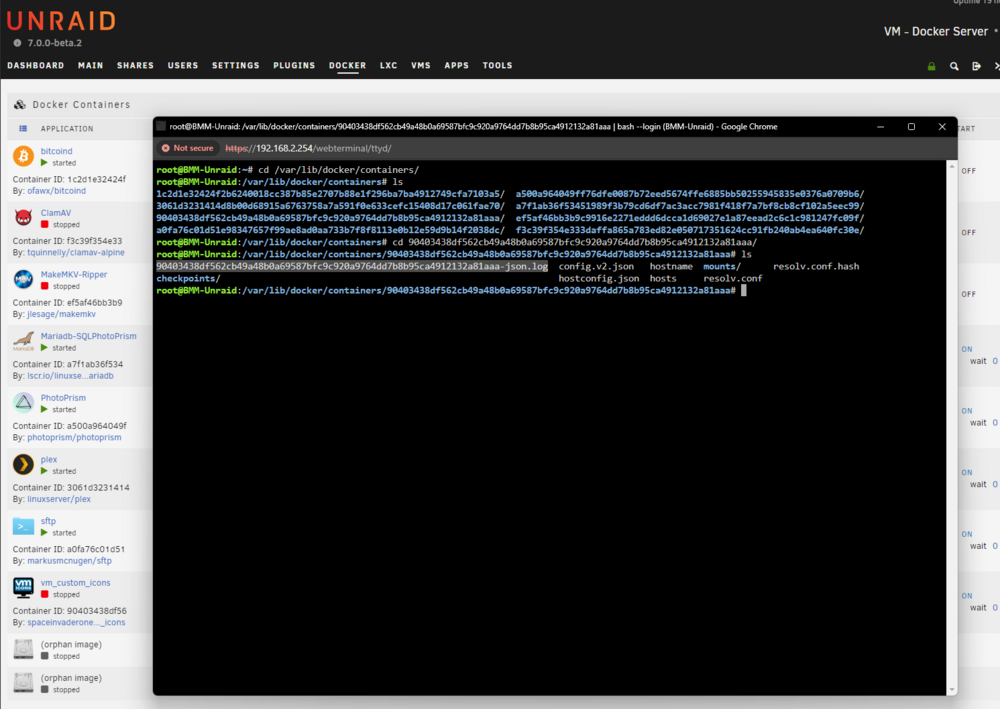Click the vm_custom_icons container icon

(24, 587)
